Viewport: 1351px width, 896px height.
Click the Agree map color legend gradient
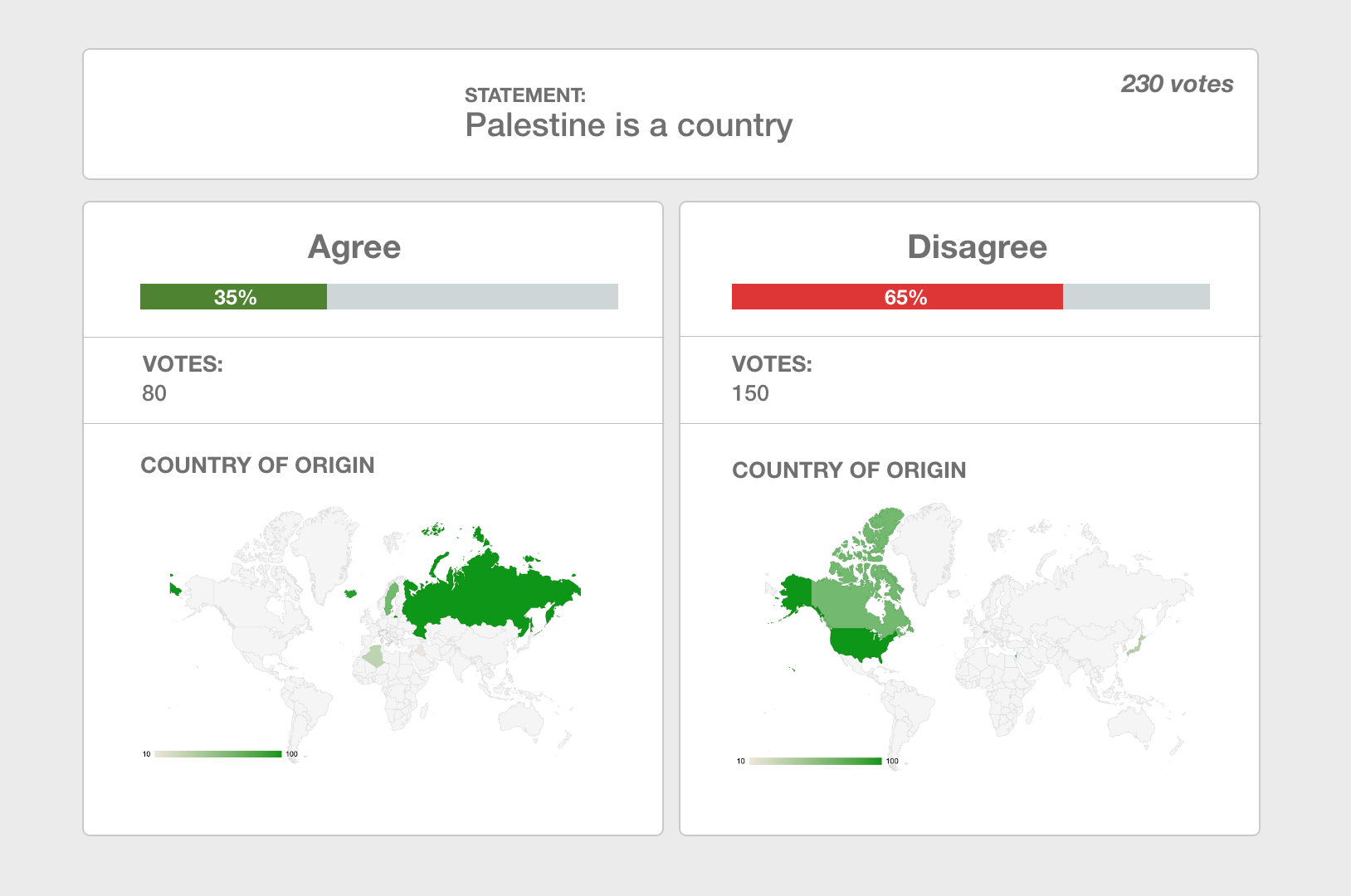coord(218,754)
